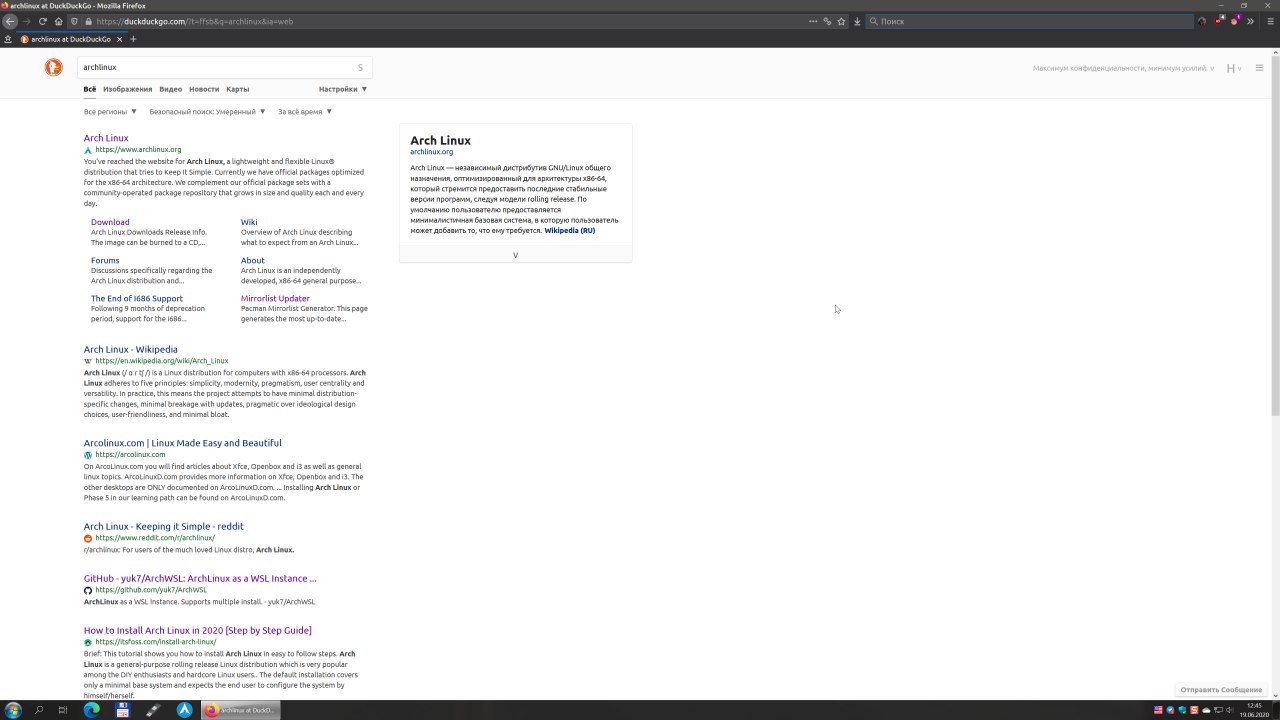1280x720 pixels.
Task: Switch to Видео results tab
Action: coord(171,89)
